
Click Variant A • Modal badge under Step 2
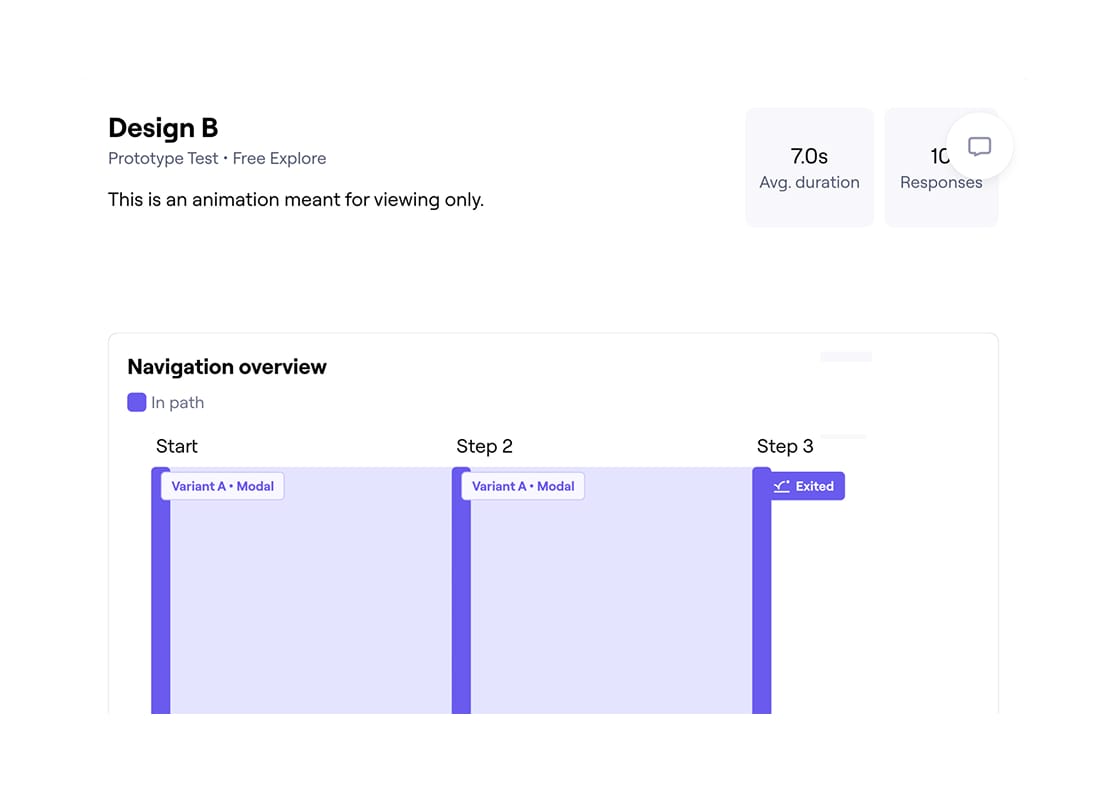[x=523, y=486]
